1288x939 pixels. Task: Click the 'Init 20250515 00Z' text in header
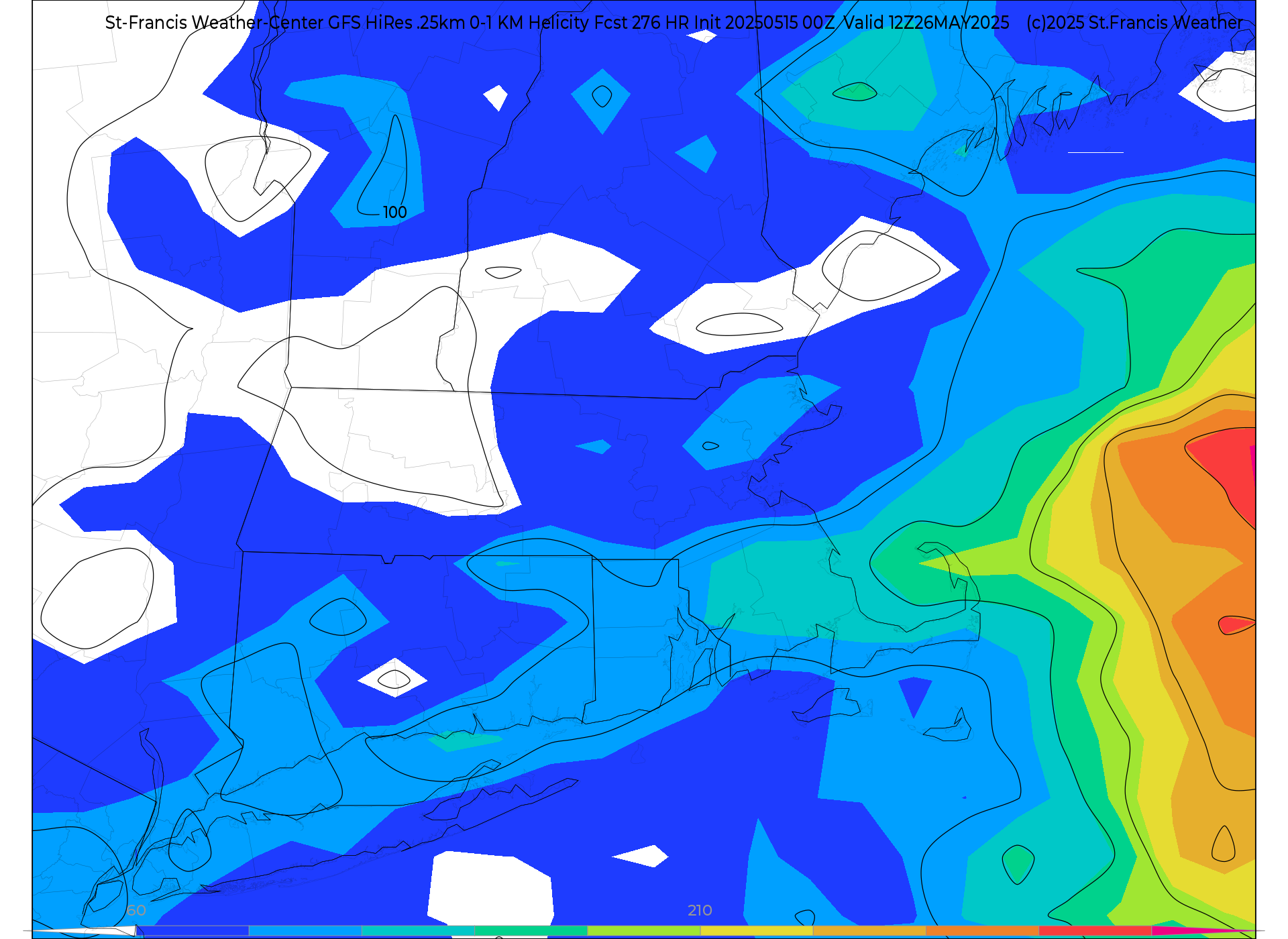(765, 23)
